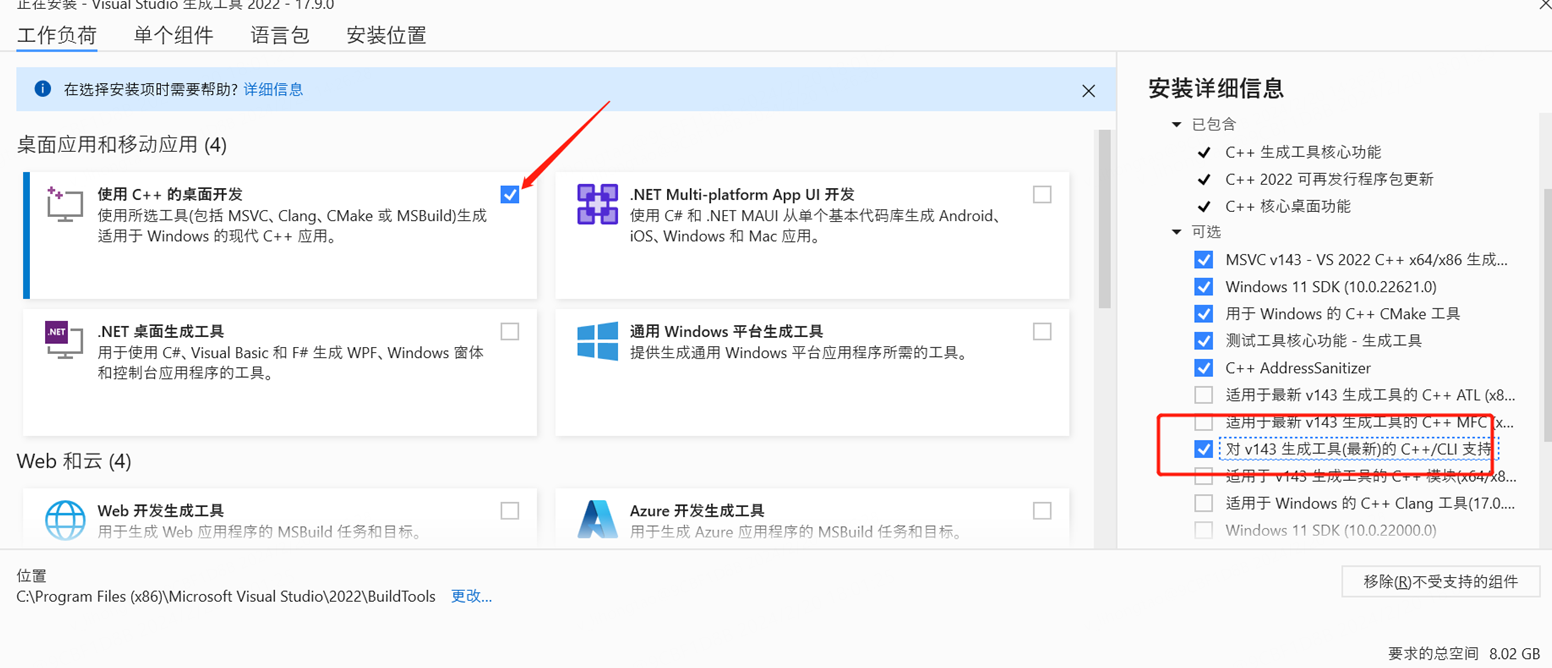1552x668 pixels.
Task: Click the C++ 核心桌面功能 included item
Action: (1288, 206)
